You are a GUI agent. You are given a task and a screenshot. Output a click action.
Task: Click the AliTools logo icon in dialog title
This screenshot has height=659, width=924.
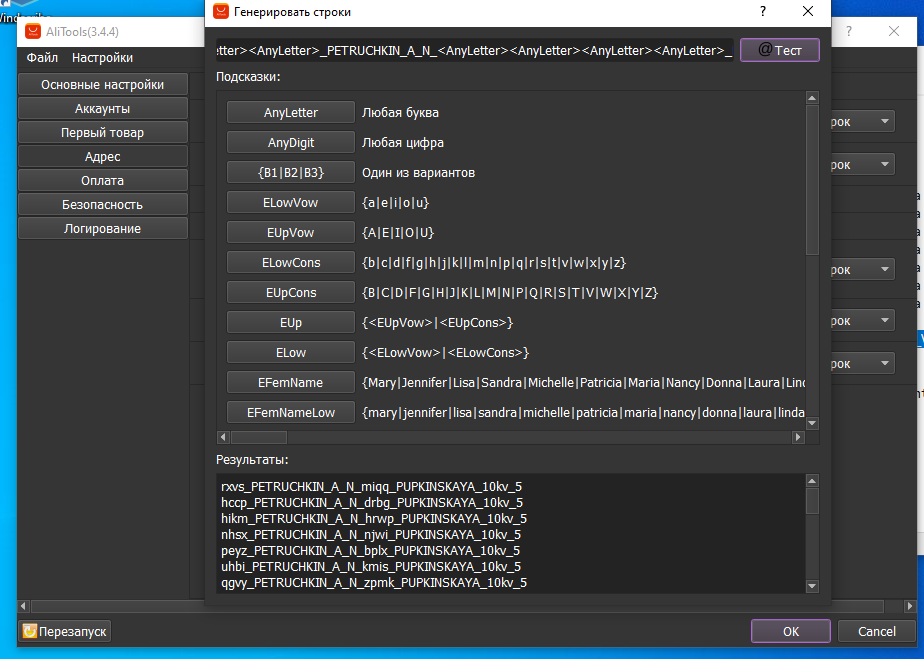click(220, 11)
